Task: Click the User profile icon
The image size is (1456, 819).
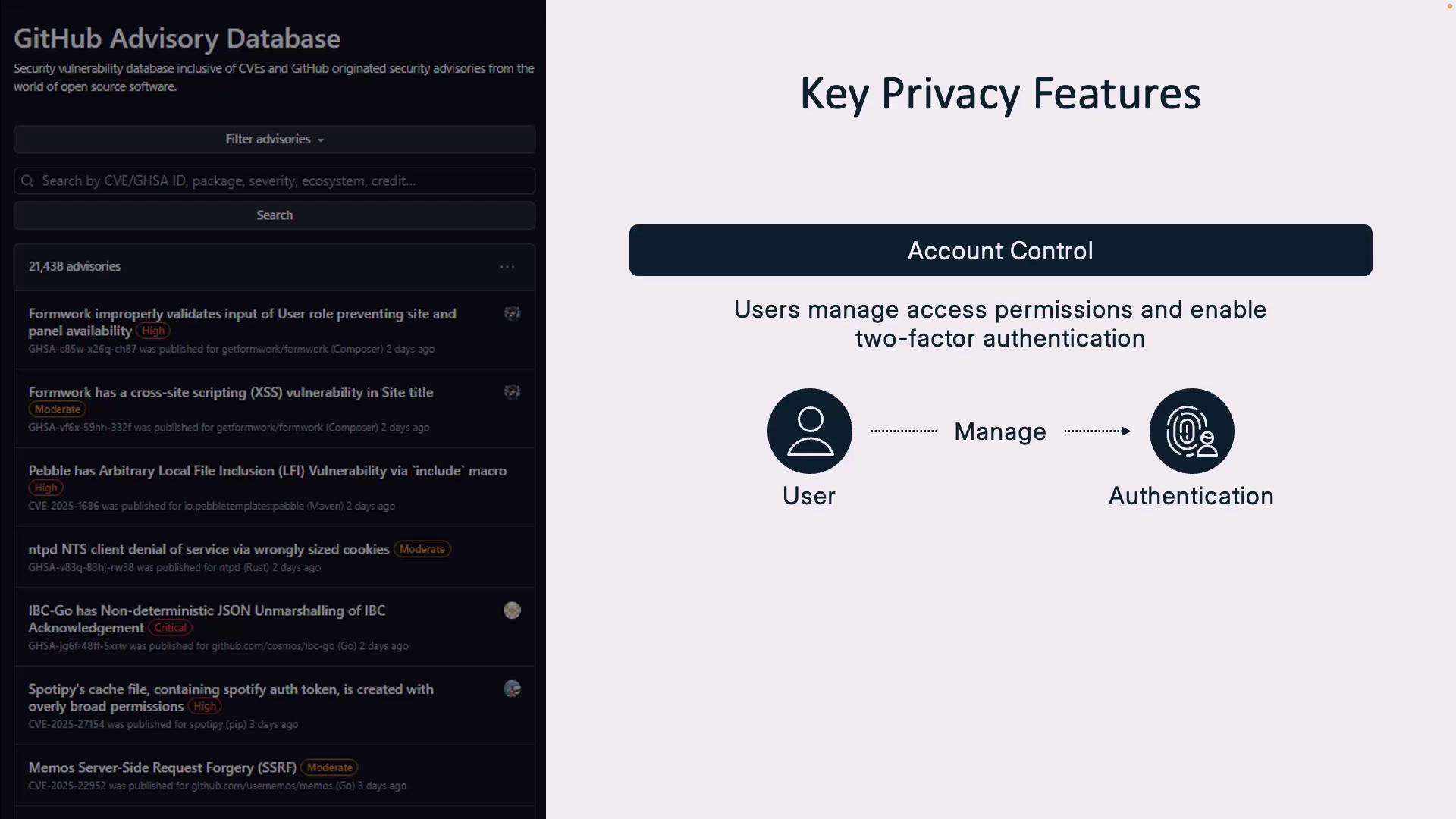Action: pos(809,431)
